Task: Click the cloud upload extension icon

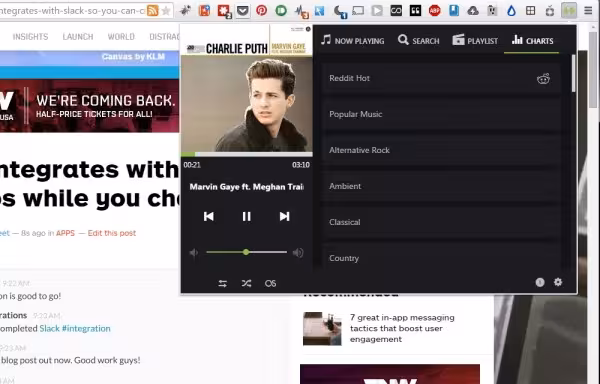Action: [473, 10]
